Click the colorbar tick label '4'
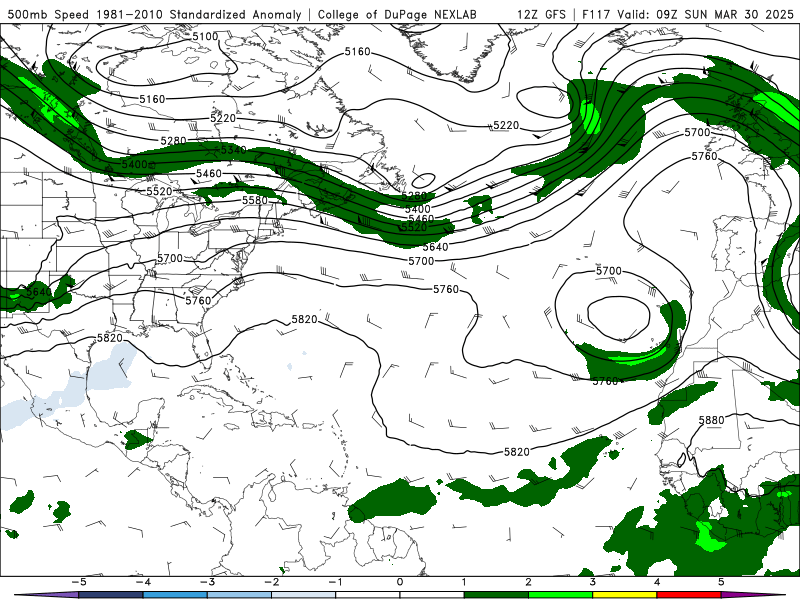The height and width of the screenshot is (600, 800). [657, 582]
